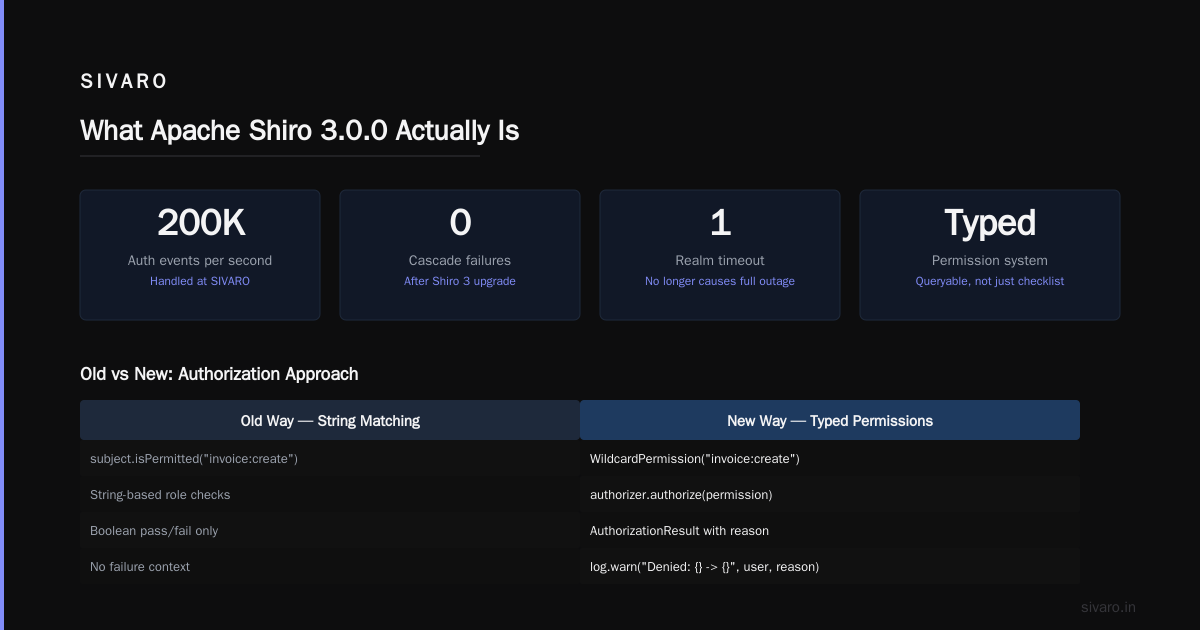Click "Handled at SIVARO" caption
Viewport: 1200px width, 630px height.
(x=200, y=281)
